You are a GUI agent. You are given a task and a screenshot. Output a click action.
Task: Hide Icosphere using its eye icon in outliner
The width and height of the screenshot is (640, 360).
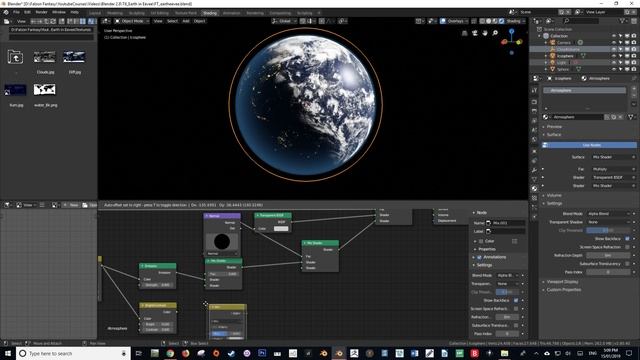613,56
